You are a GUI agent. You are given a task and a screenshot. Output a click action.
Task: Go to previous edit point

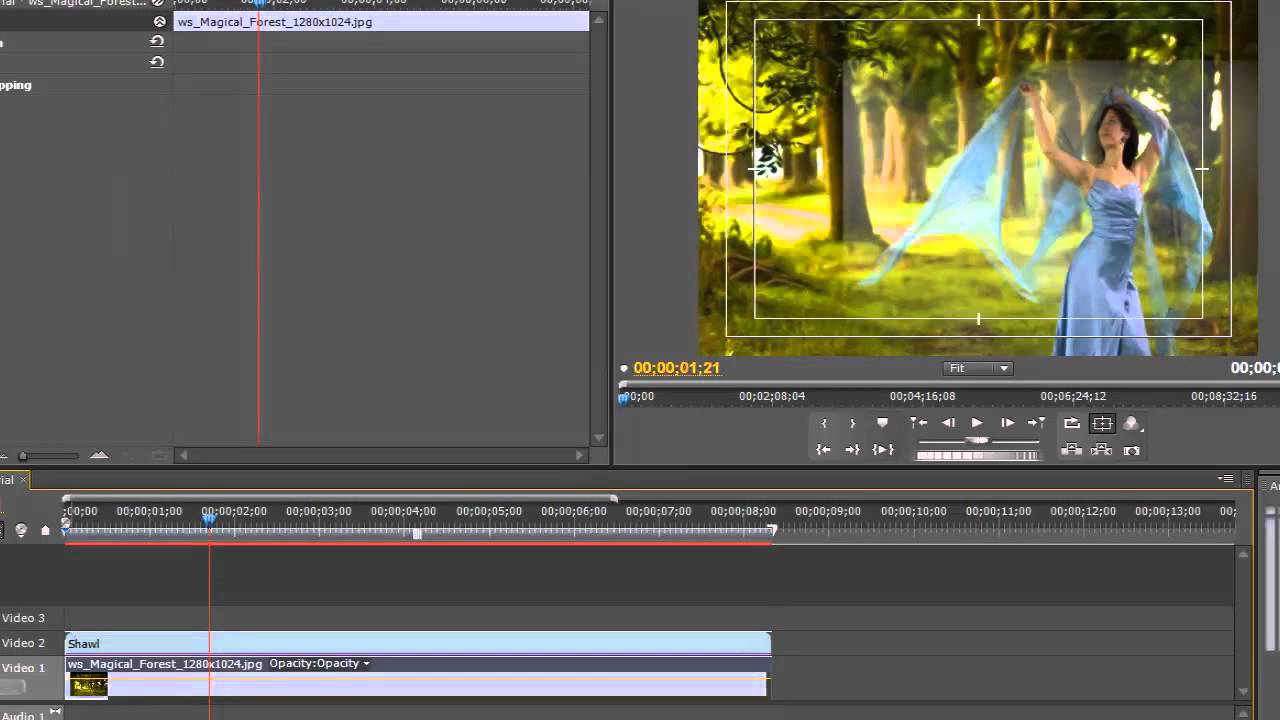[x=918, y=423]
